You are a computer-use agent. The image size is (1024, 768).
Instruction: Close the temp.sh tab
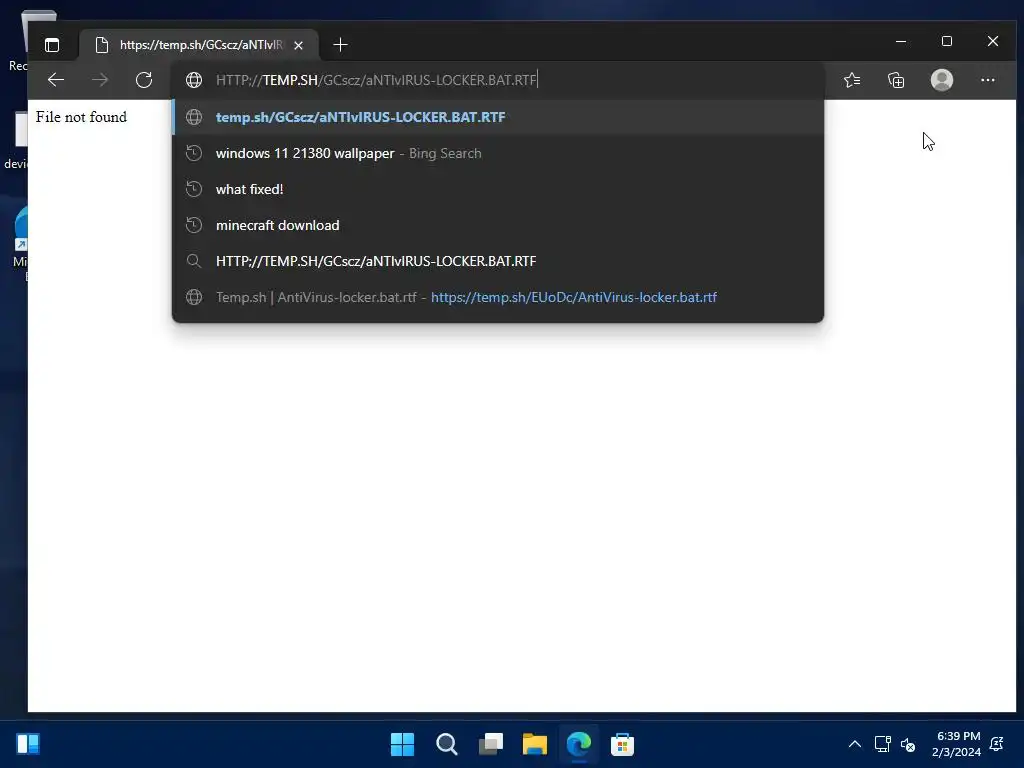click(x=298, y=45)
